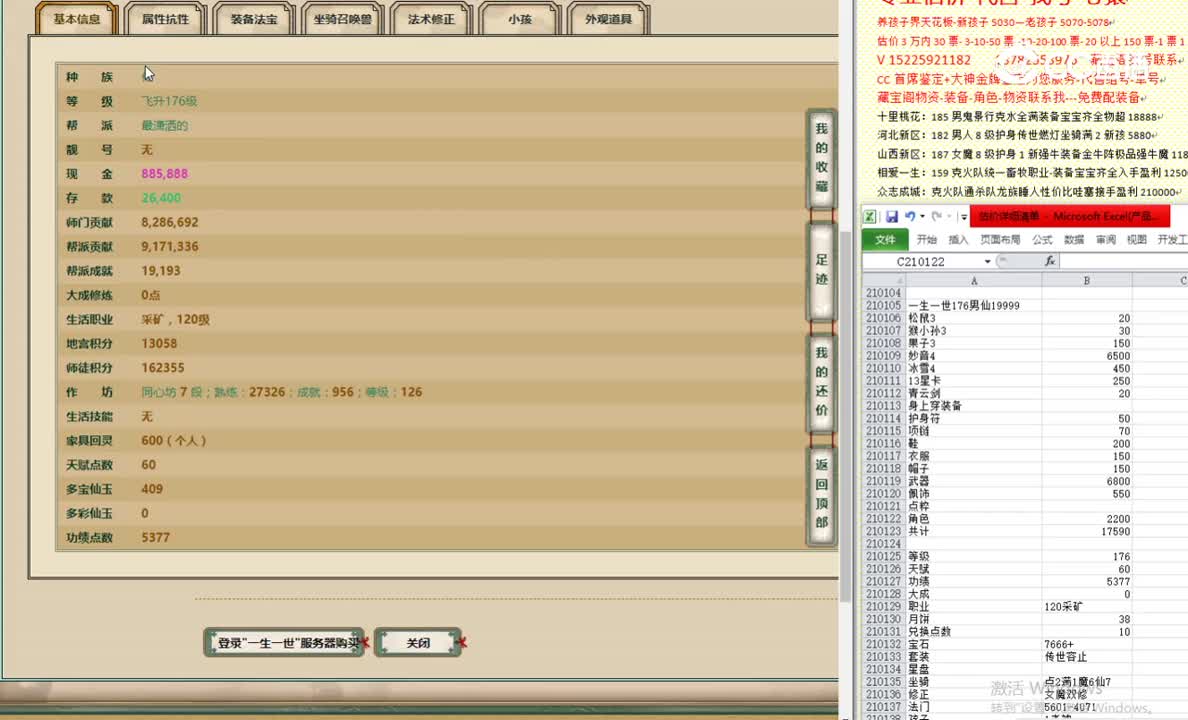Click the Word line starting 河北新区
This screenshot has height=720, width=1188.
[x=1017, y=135]
